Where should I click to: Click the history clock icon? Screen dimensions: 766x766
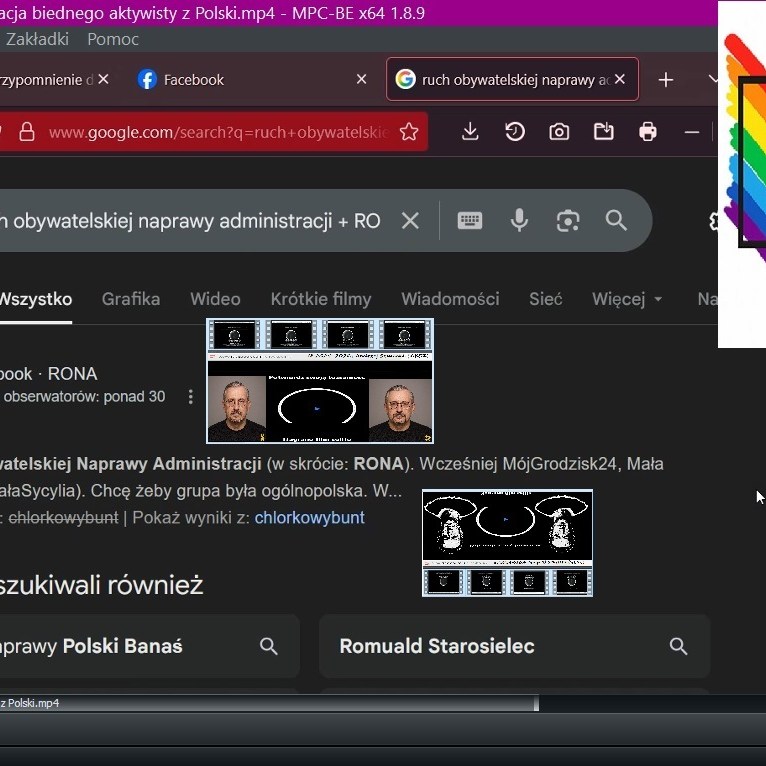pos(515,132)
